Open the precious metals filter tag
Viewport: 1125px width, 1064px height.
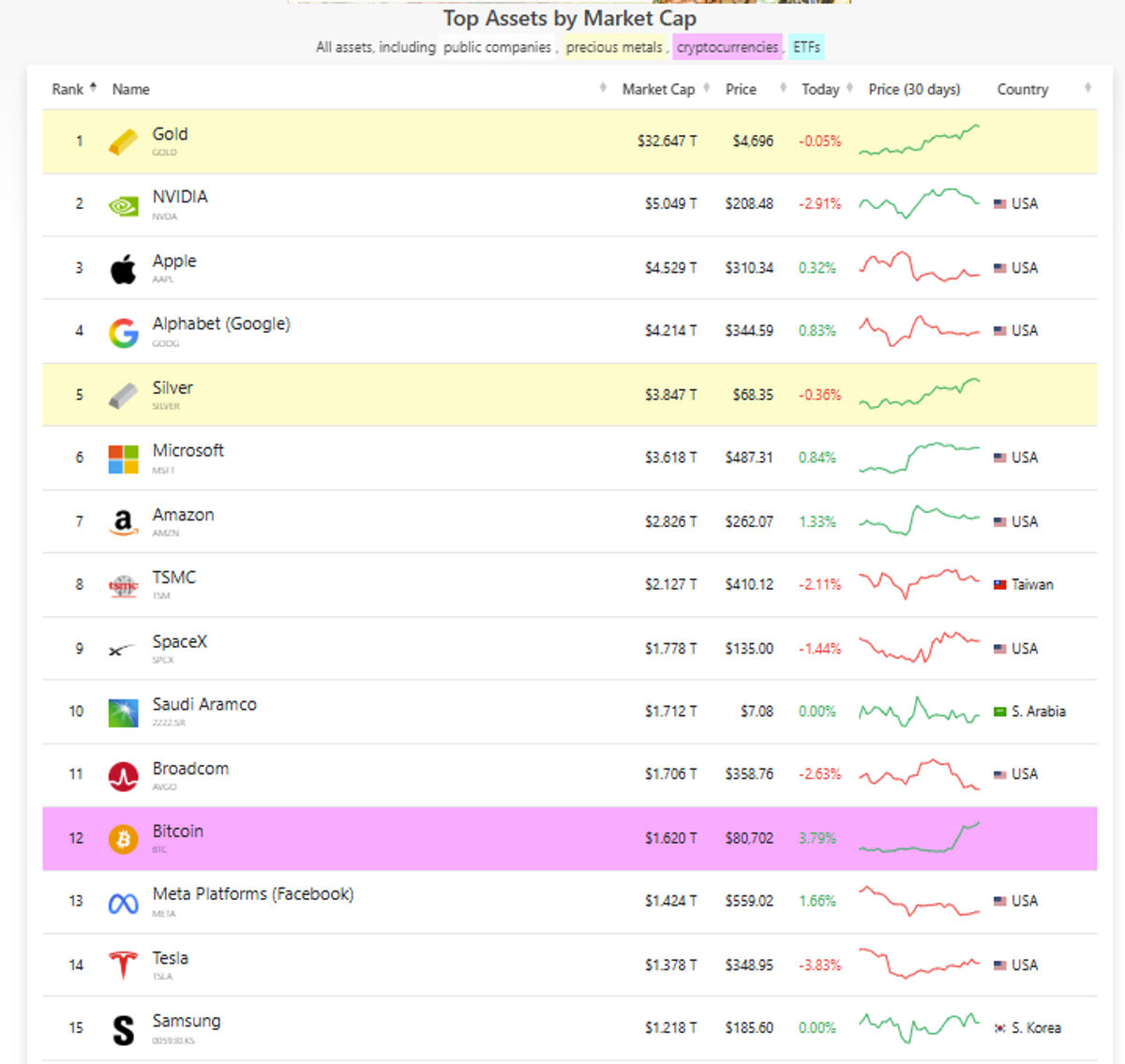[x=614, y=47]
